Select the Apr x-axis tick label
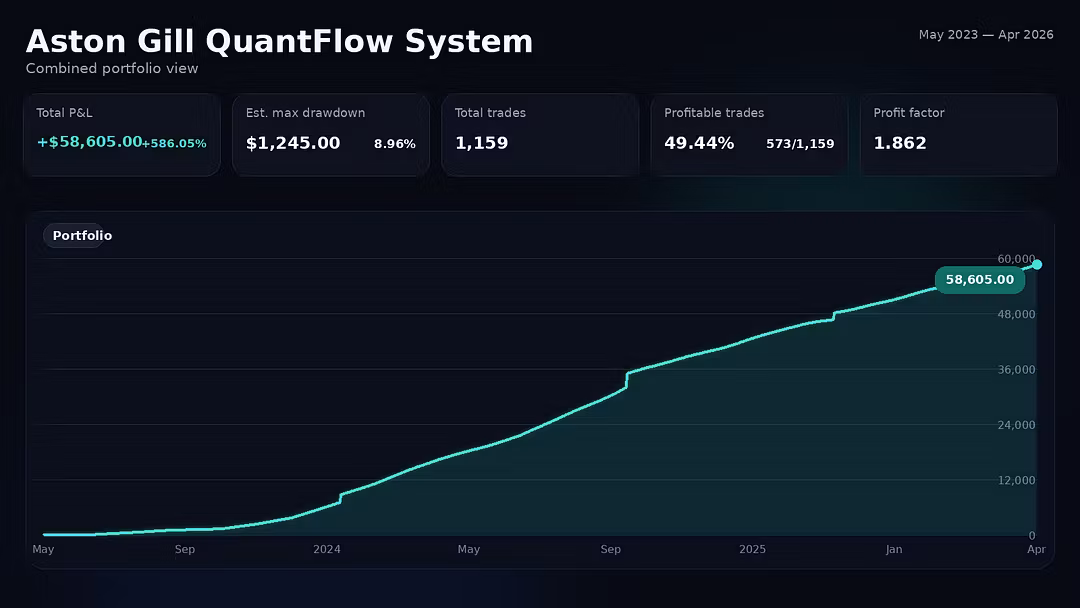Viewport: 1080px width, 608px height. click(x=1036, y=549)
